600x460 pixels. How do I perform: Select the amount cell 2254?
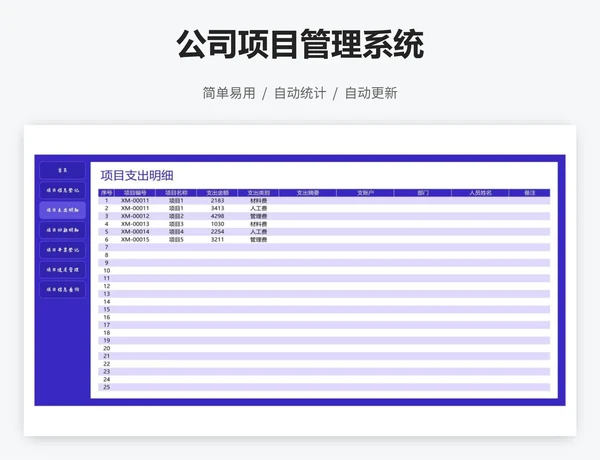[217, 232]
